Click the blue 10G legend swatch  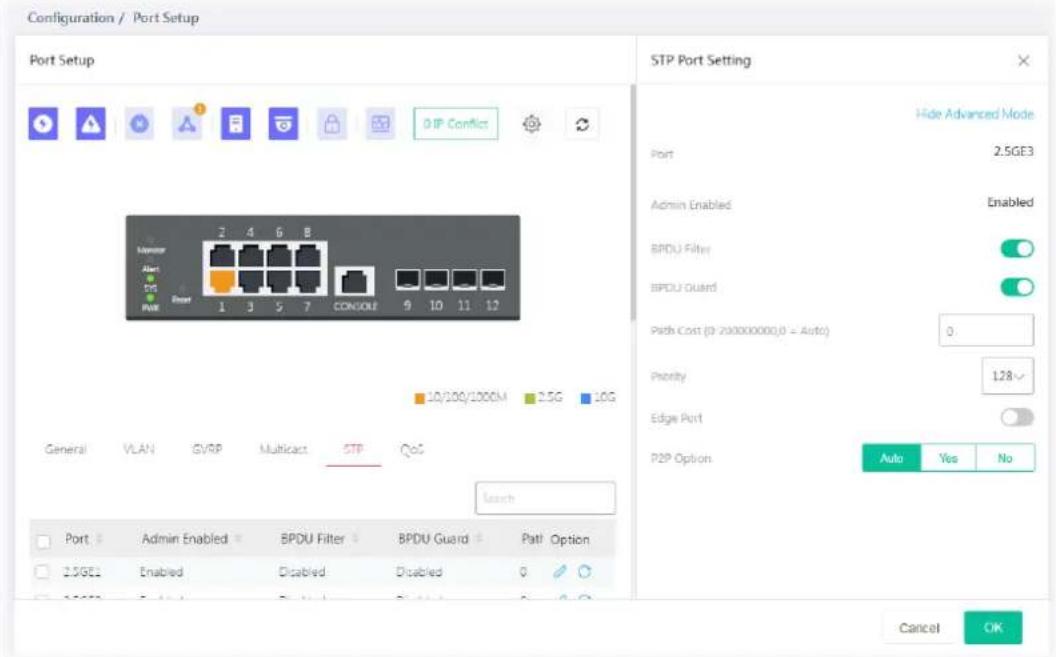tap(586, 399)
